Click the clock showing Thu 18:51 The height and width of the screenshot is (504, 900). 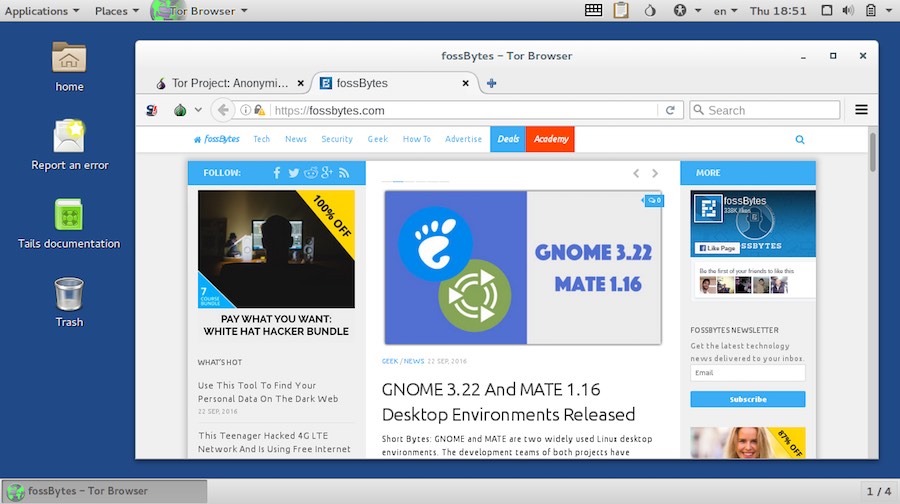tap(778, 11)
